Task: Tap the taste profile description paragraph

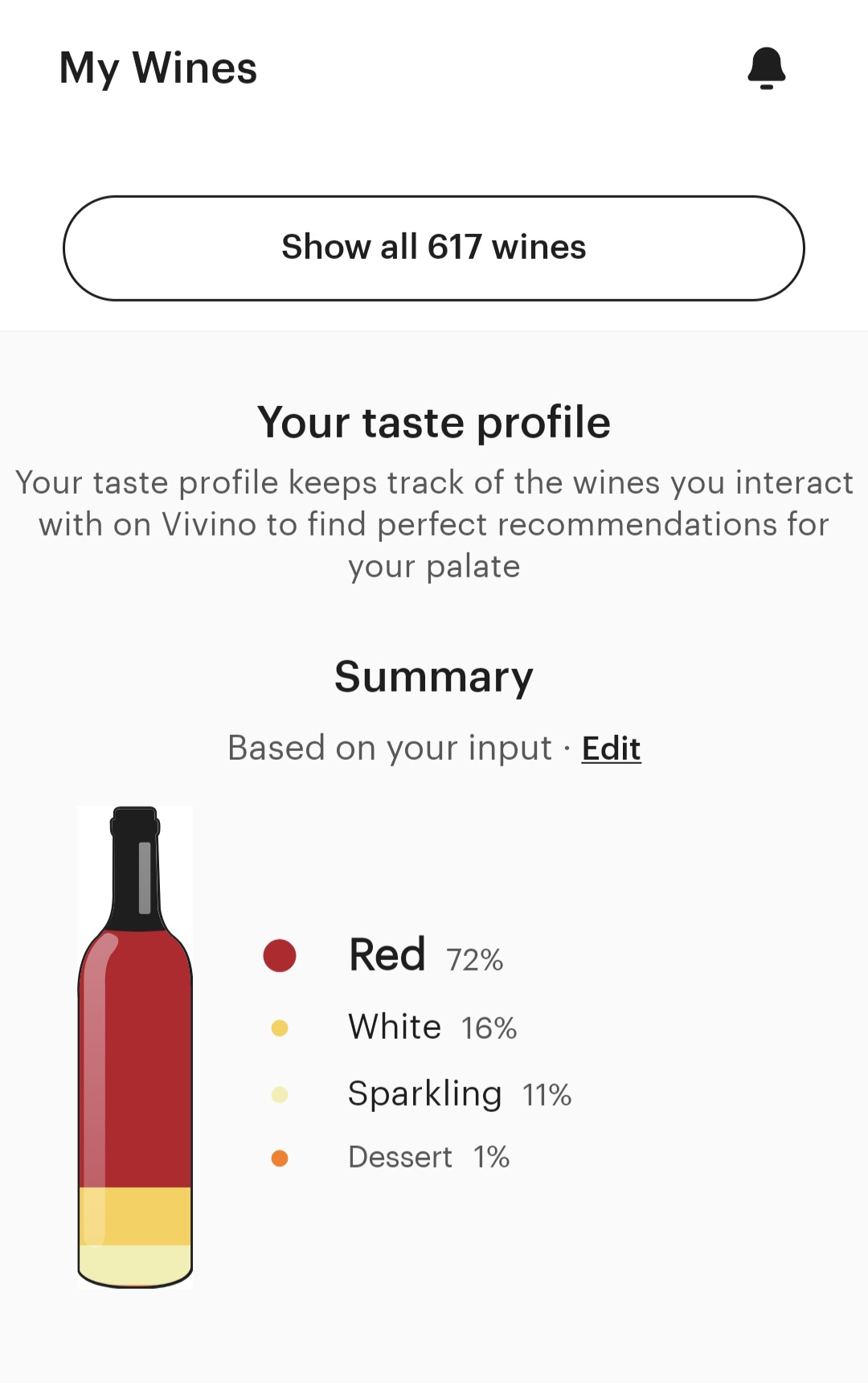Action: pyautogui.click(x=434, y=524)
